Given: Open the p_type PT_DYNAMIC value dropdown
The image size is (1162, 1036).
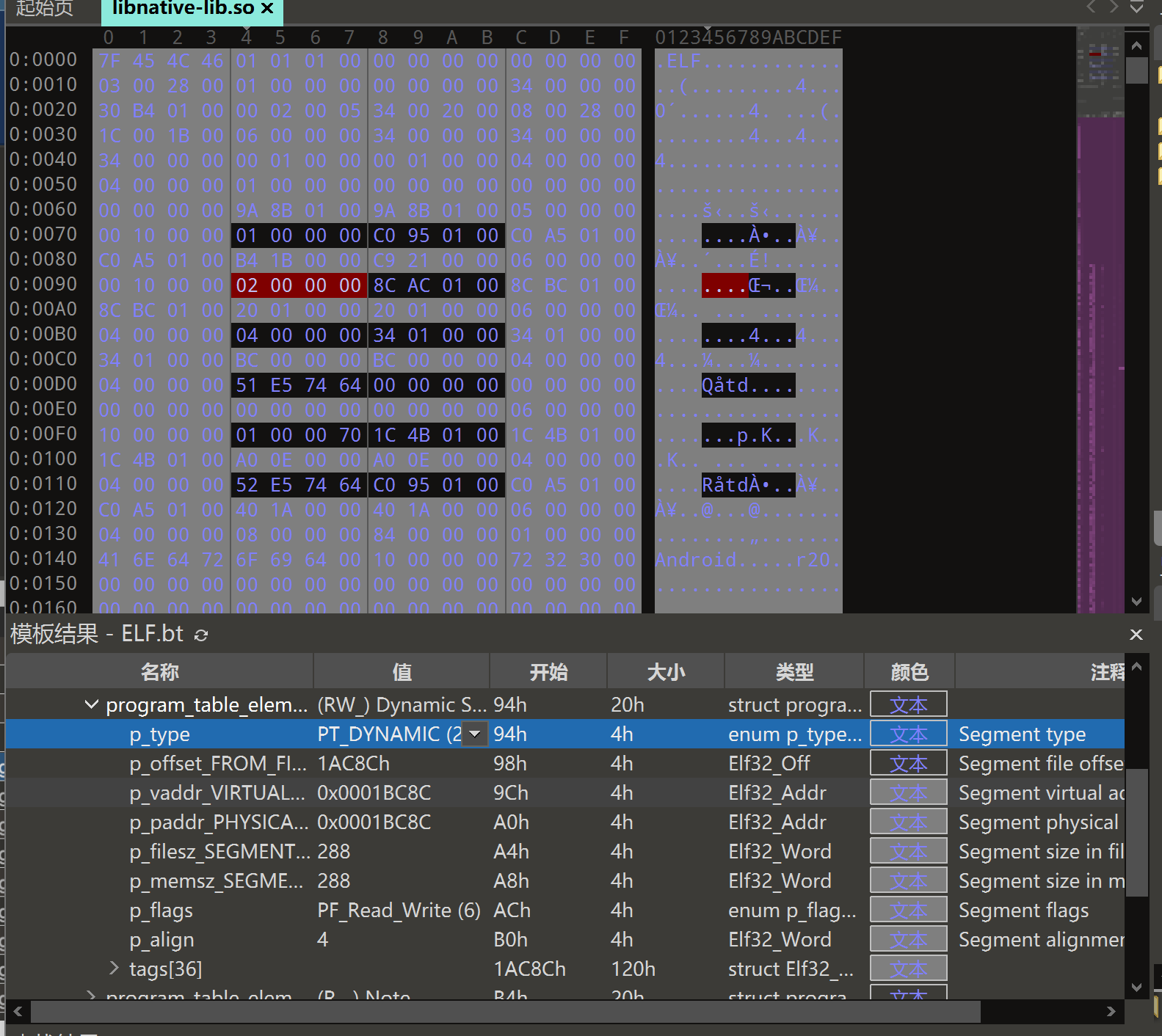Looking at the screenshot, I should point(476,734).
